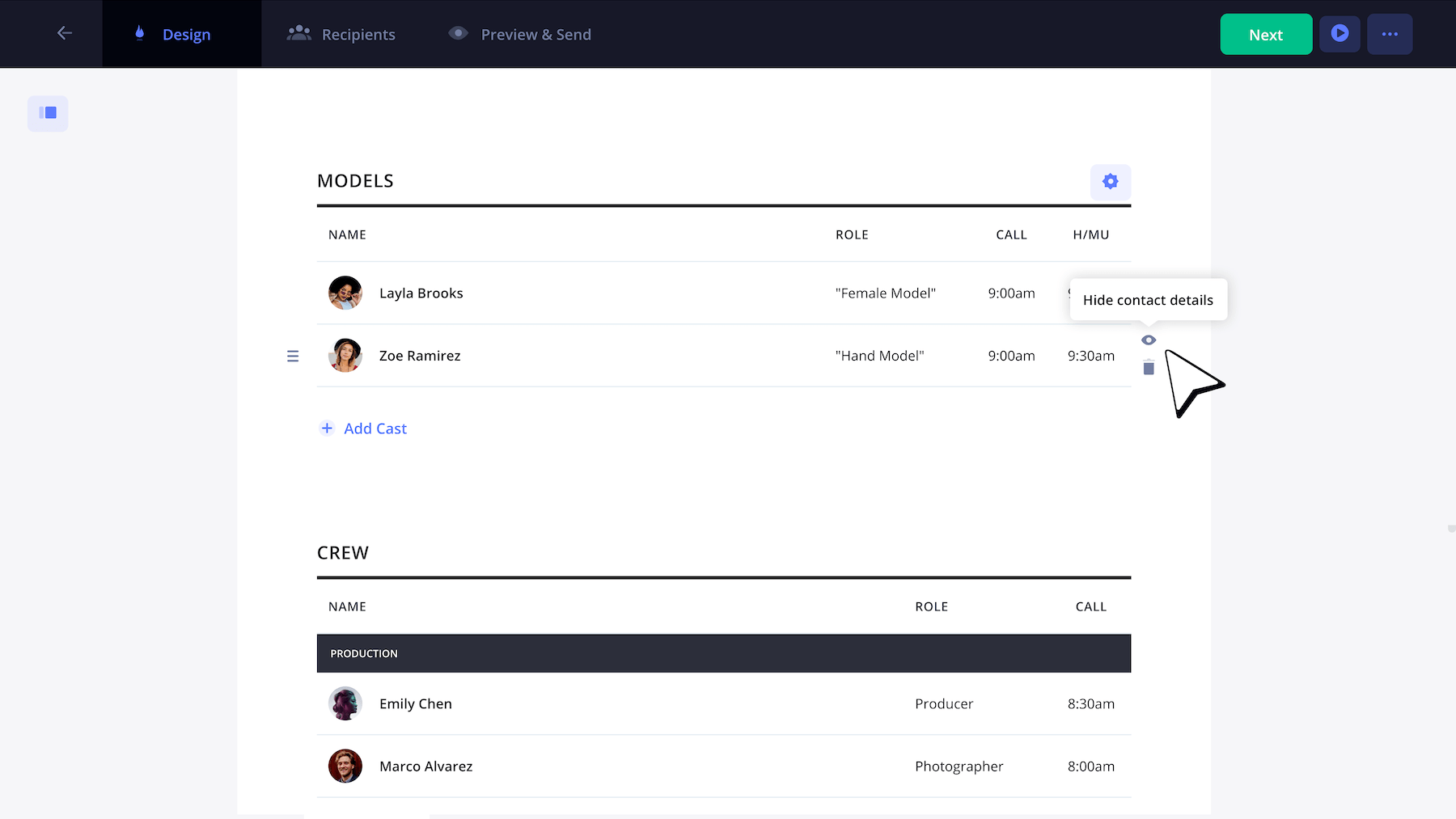
Task: Click the drag handle beside Zoe Ramirez
Action: tap(293, 356)
